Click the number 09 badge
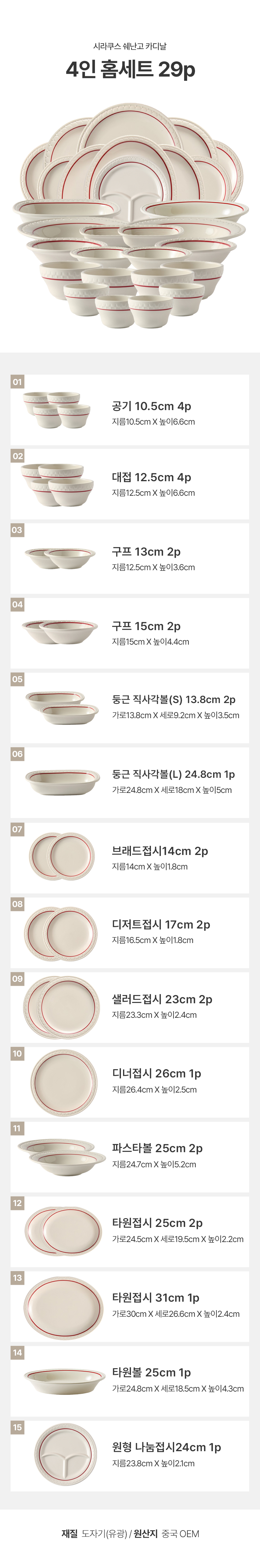The width and height of the screenshot is (260, 1568). [17, 978]
